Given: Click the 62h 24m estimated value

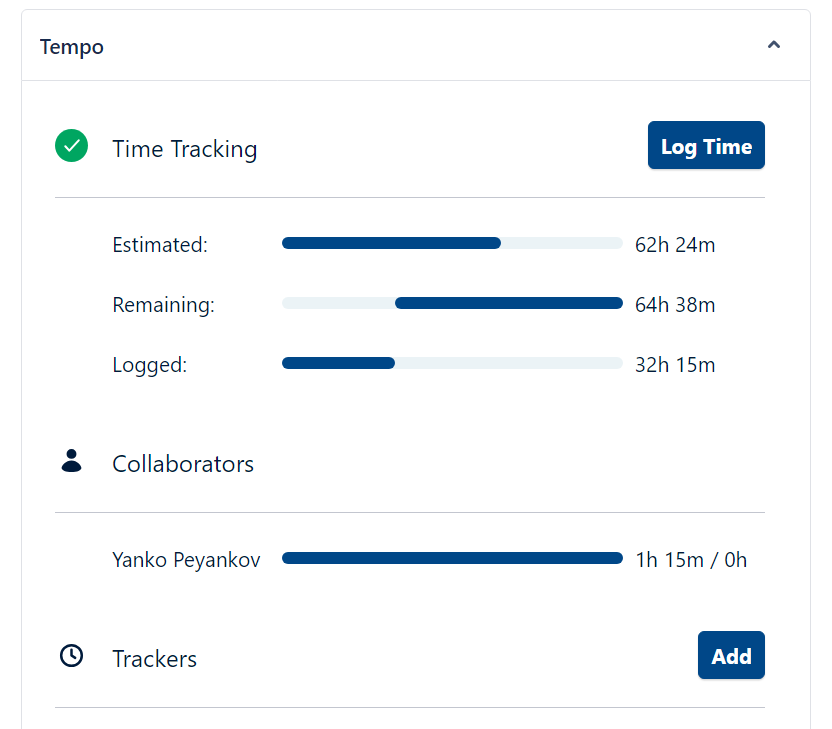Looking at the screenshot, I should pyautogui.click(x=675, y=244).
